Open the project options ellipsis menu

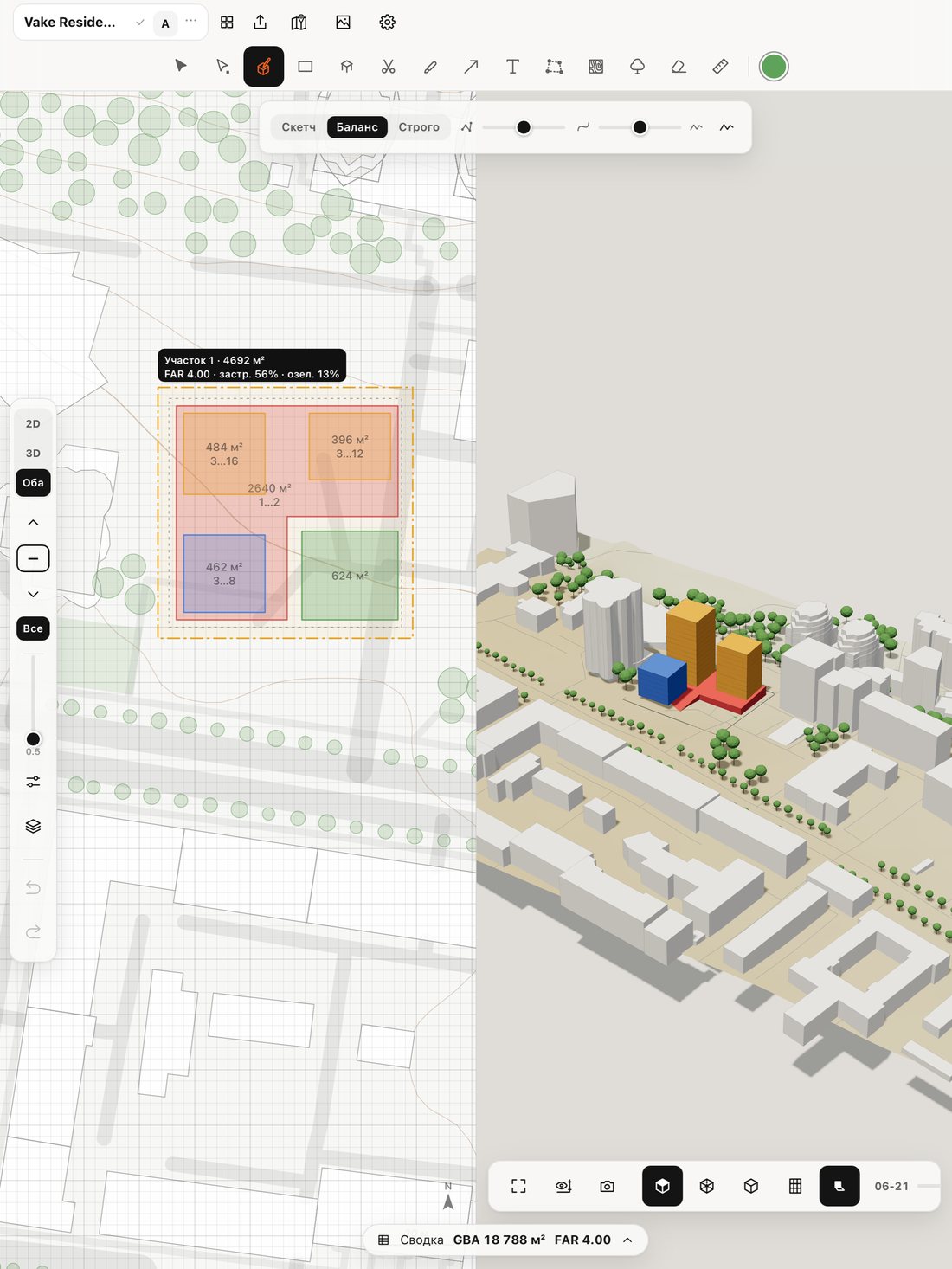191,21
